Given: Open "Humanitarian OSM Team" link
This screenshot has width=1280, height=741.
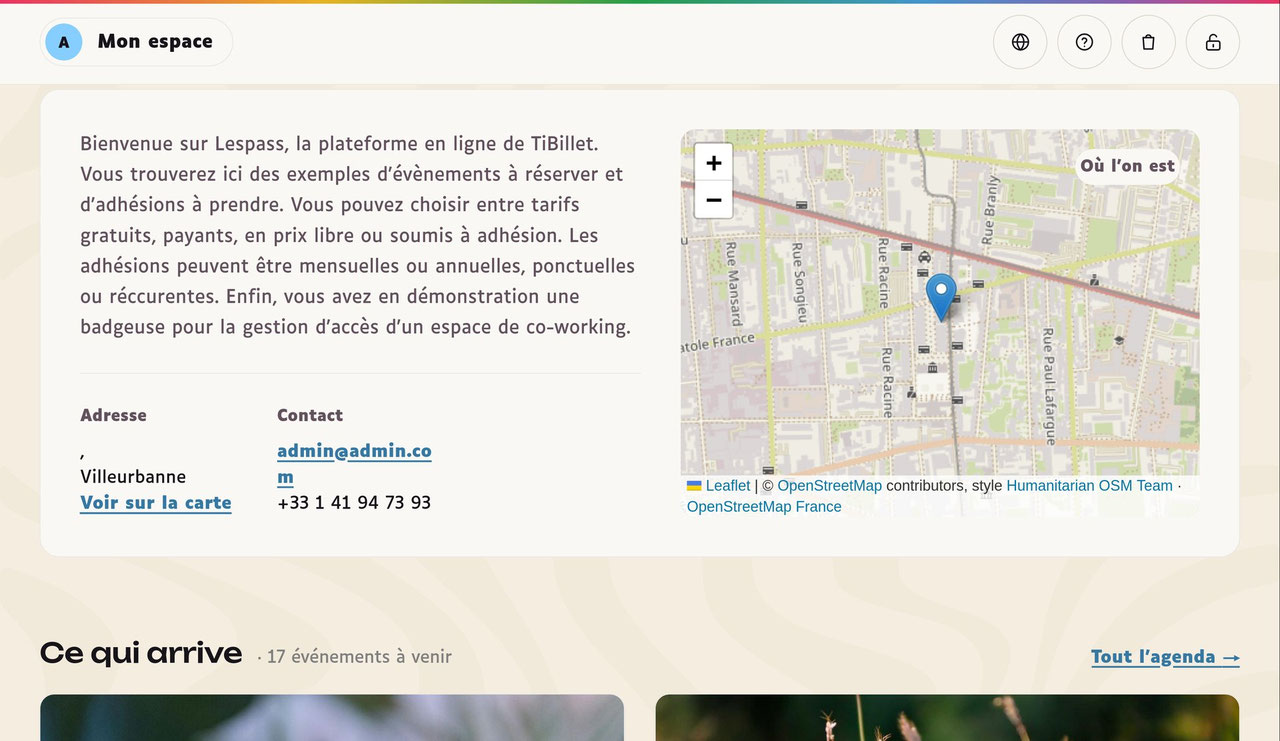Looking at the screenshot, I should pos(1089,486).
